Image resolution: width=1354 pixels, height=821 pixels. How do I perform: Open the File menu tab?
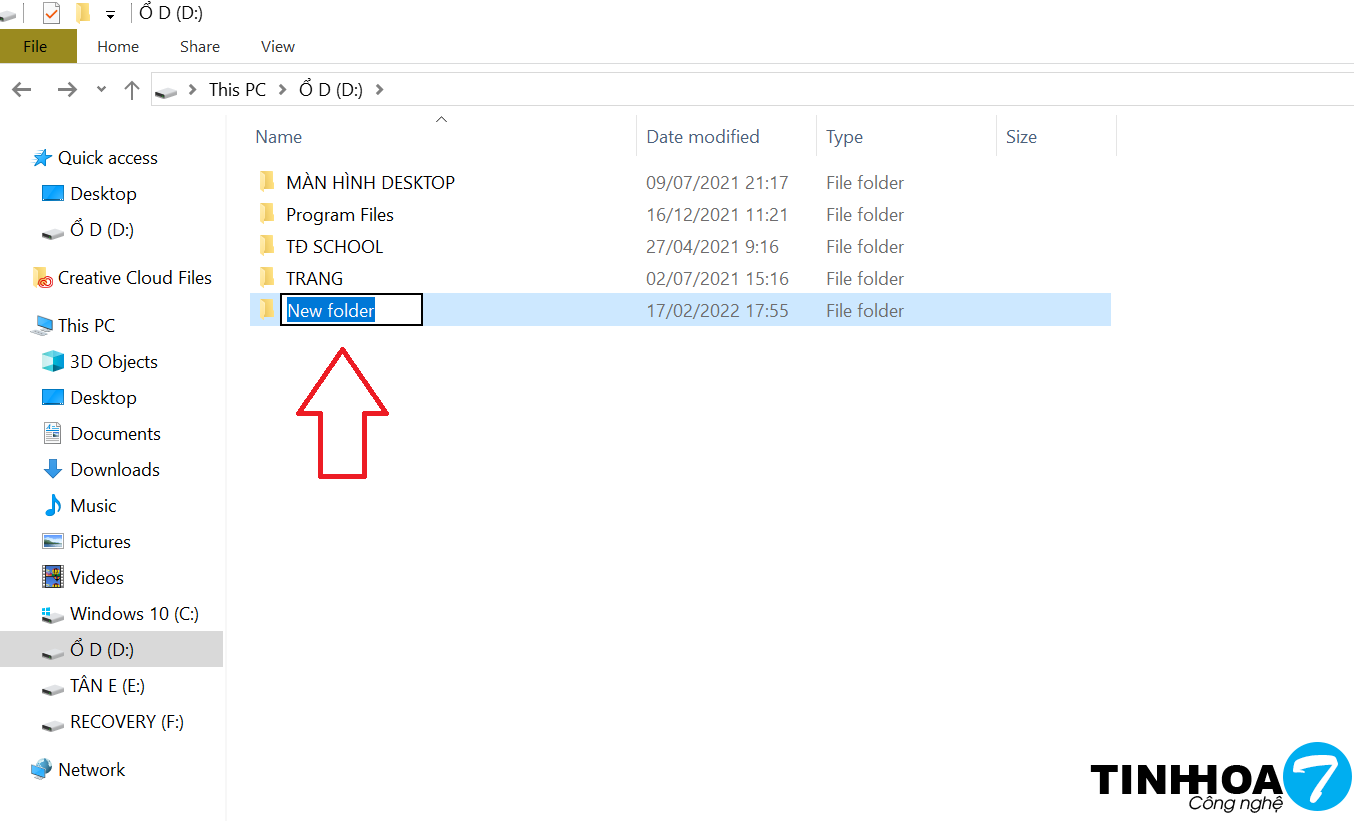(x=35, y=47)
